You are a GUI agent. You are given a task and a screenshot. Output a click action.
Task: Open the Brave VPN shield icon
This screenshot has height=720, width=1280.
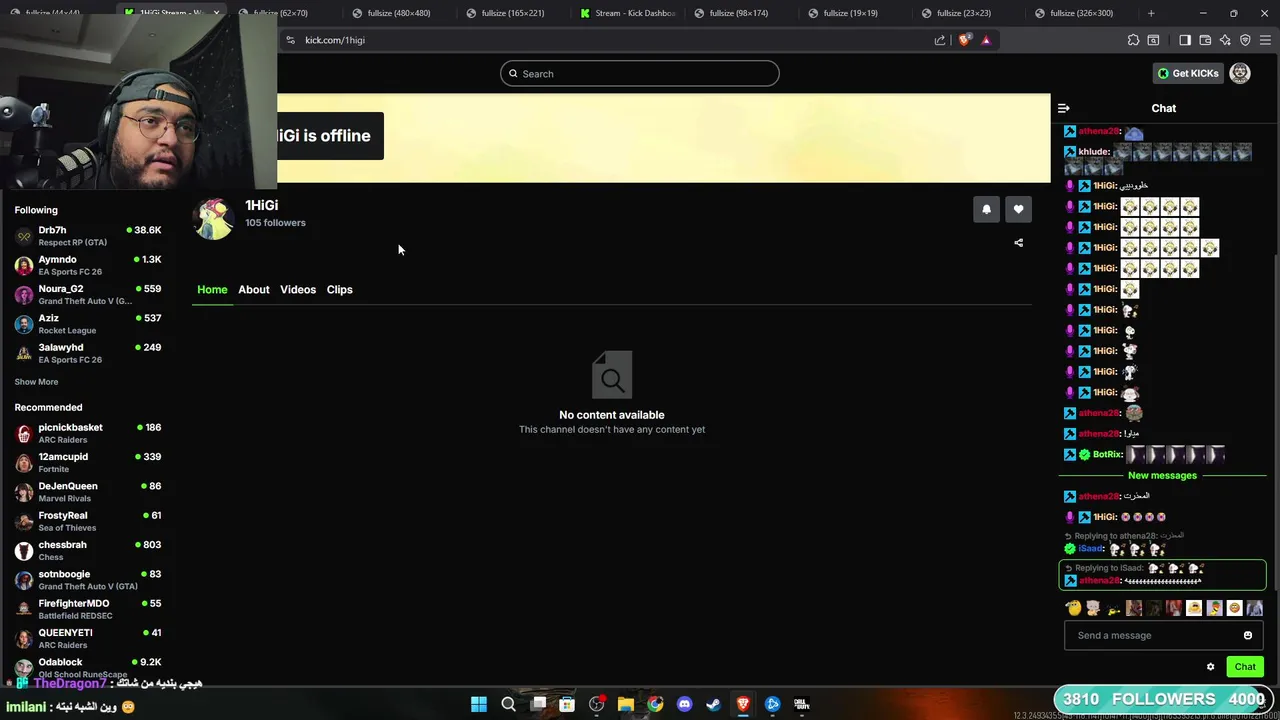click(x=1245, y=40)
